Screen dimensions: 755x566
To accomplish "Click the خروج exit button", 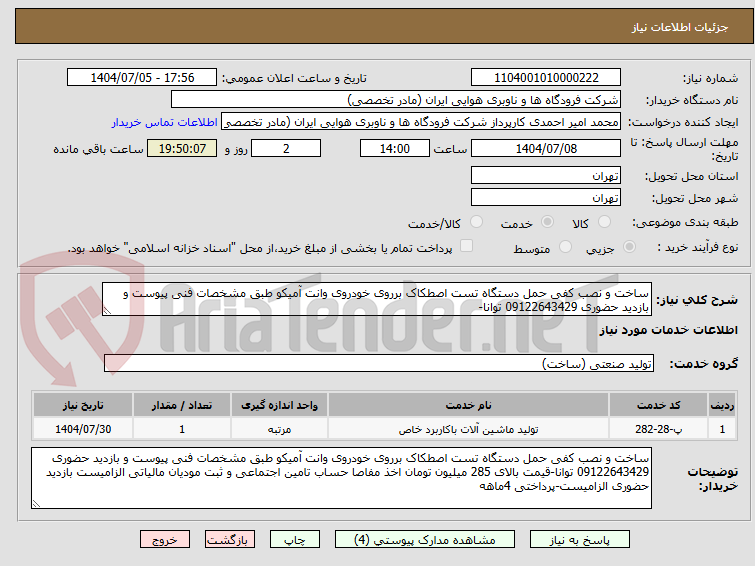I will point(165,540).
